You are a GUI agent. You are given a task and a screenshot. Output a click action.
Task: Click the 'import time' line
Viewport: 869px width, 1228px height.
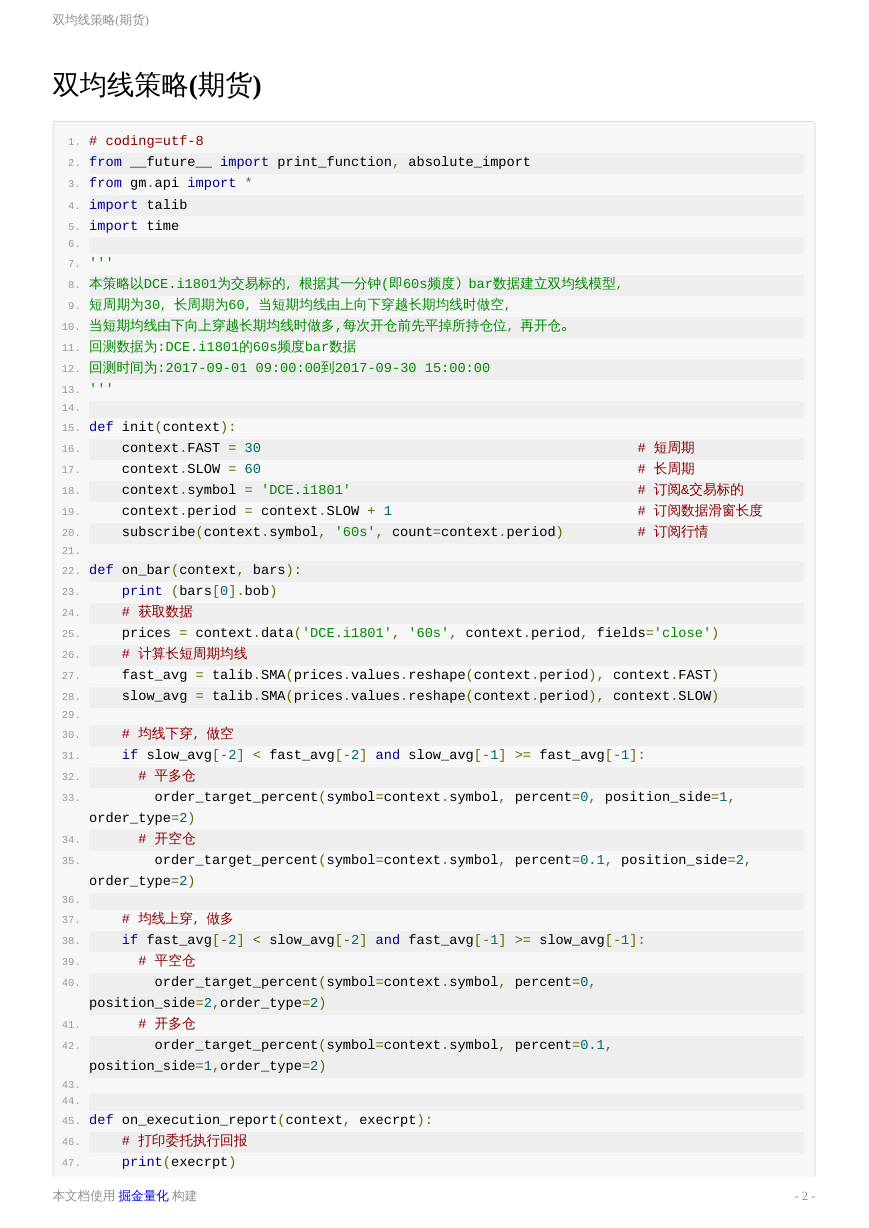click(x=134, y=226)
